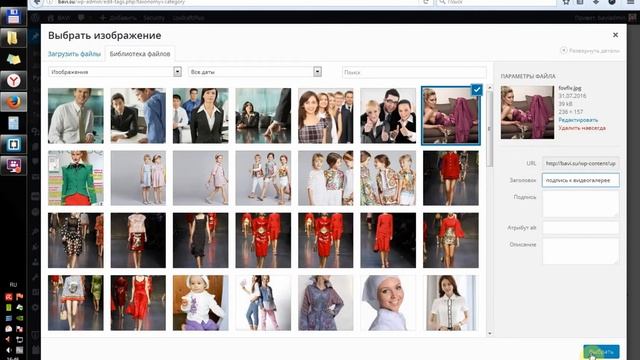The width and height of the screenshot is (640, 360).
Task: Select the smiling businessman in white shirt thumbnail
Action: point(76,116)
